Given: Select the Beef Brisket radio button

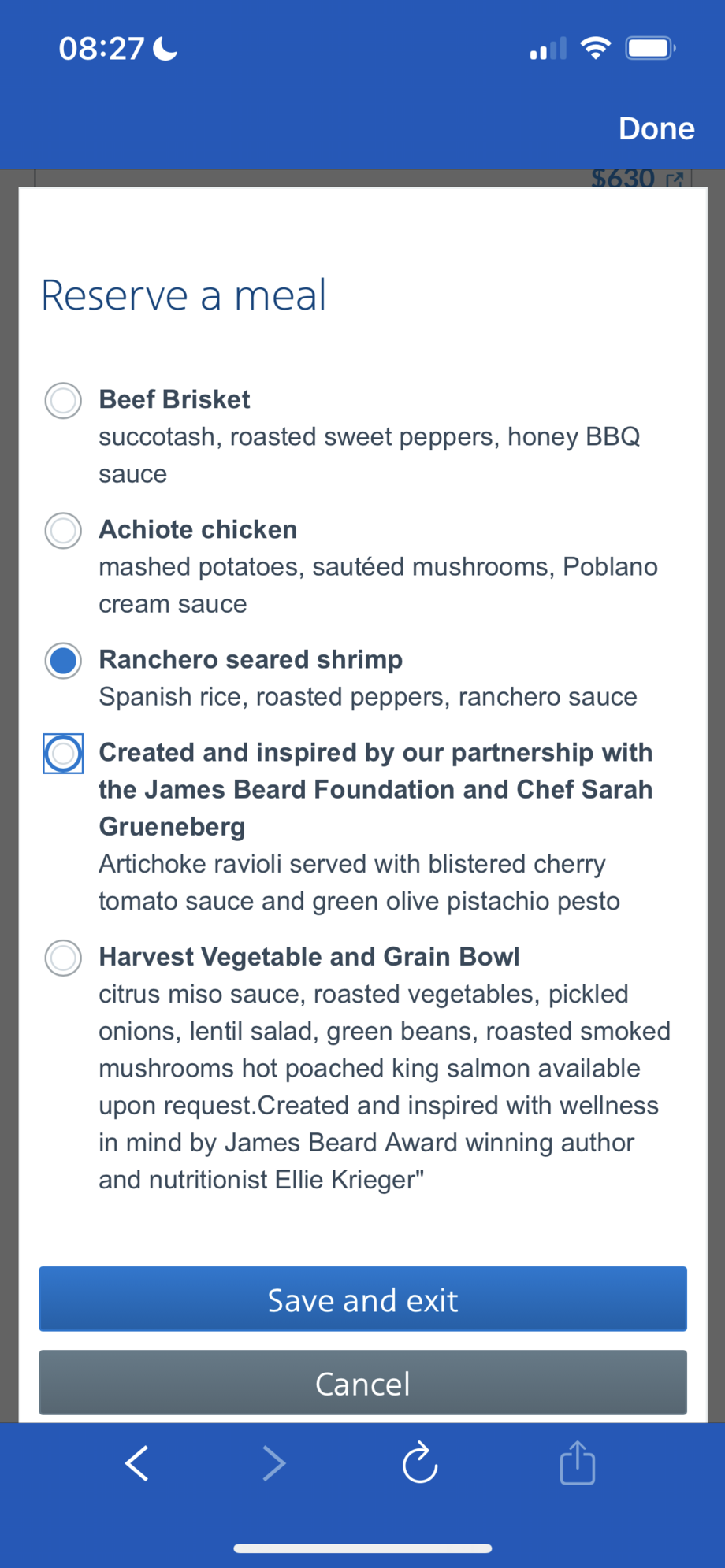Looking at the screenshot, I should pyautogui.click(x=63, y=400).
